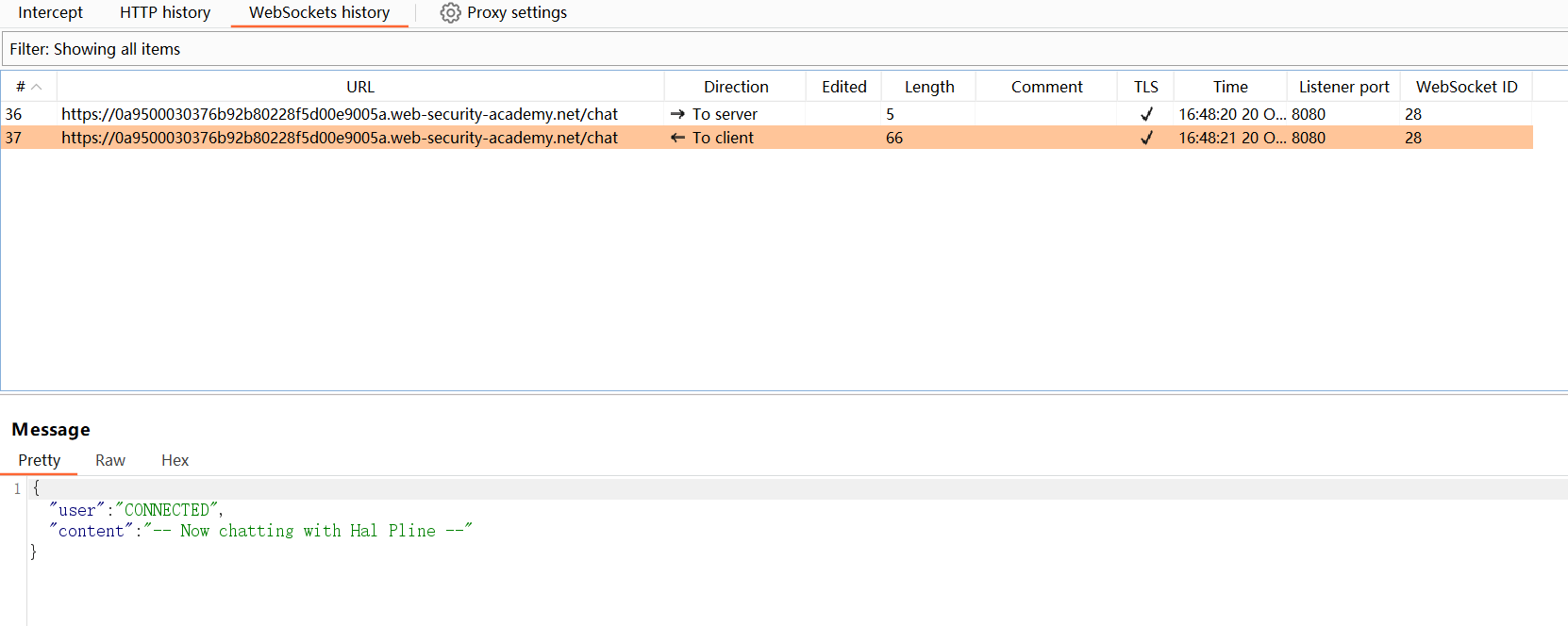
Task: Sort table by URL column header
Action: point(360,87)
